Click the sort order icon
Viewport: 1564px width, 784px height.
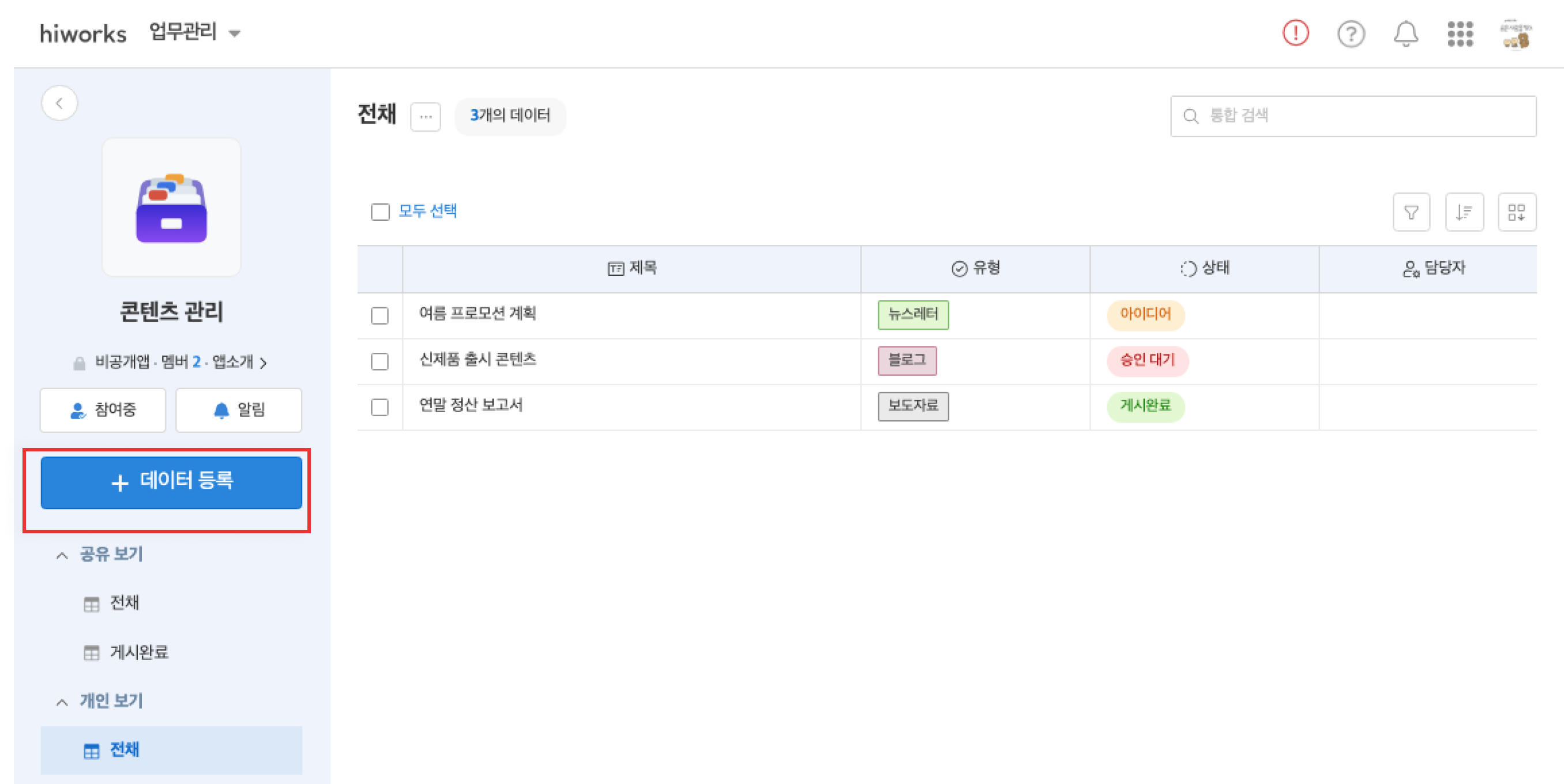[1464, 212]
